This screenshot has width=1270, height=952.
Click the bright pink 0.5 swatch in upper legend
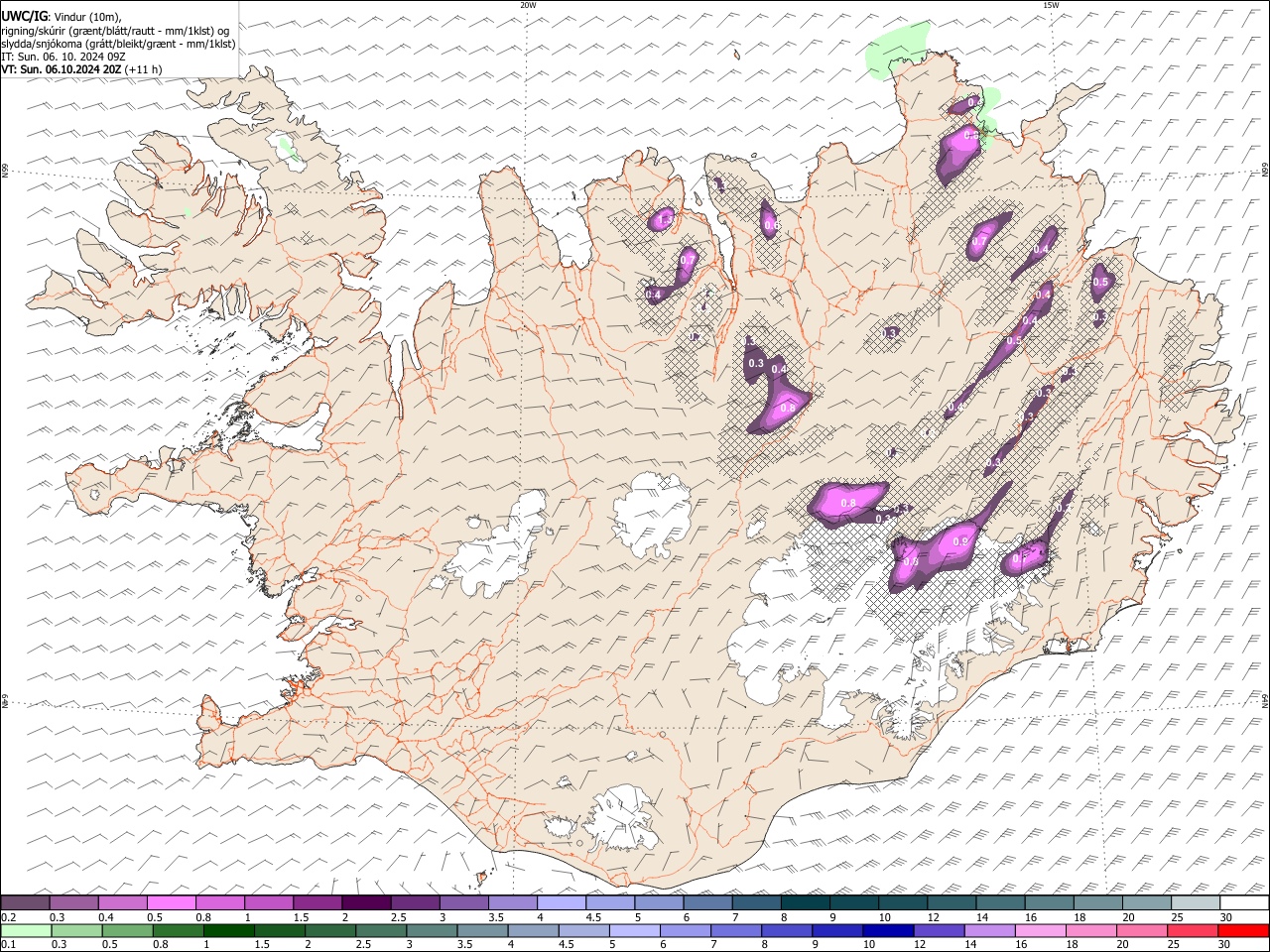click(x=172, y=903)
